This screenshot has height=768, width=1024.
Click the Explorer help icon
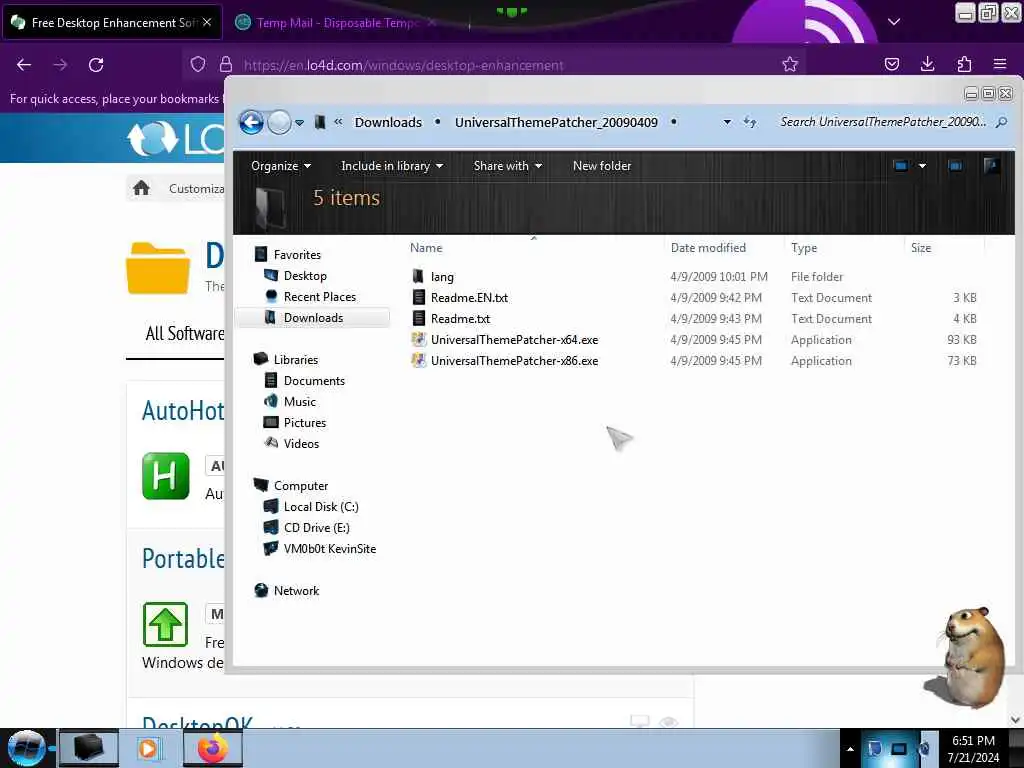click(x=991, y=166)
